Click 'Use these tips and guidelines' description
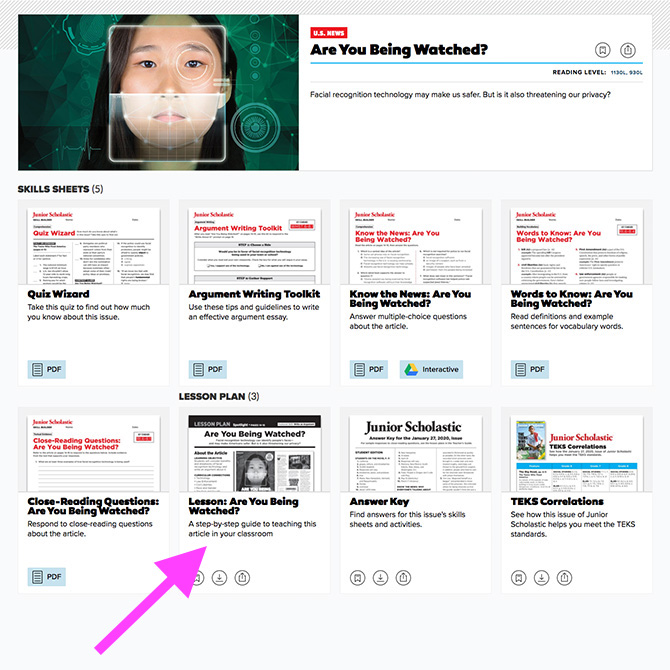670x670 pixels. [254, 312]
